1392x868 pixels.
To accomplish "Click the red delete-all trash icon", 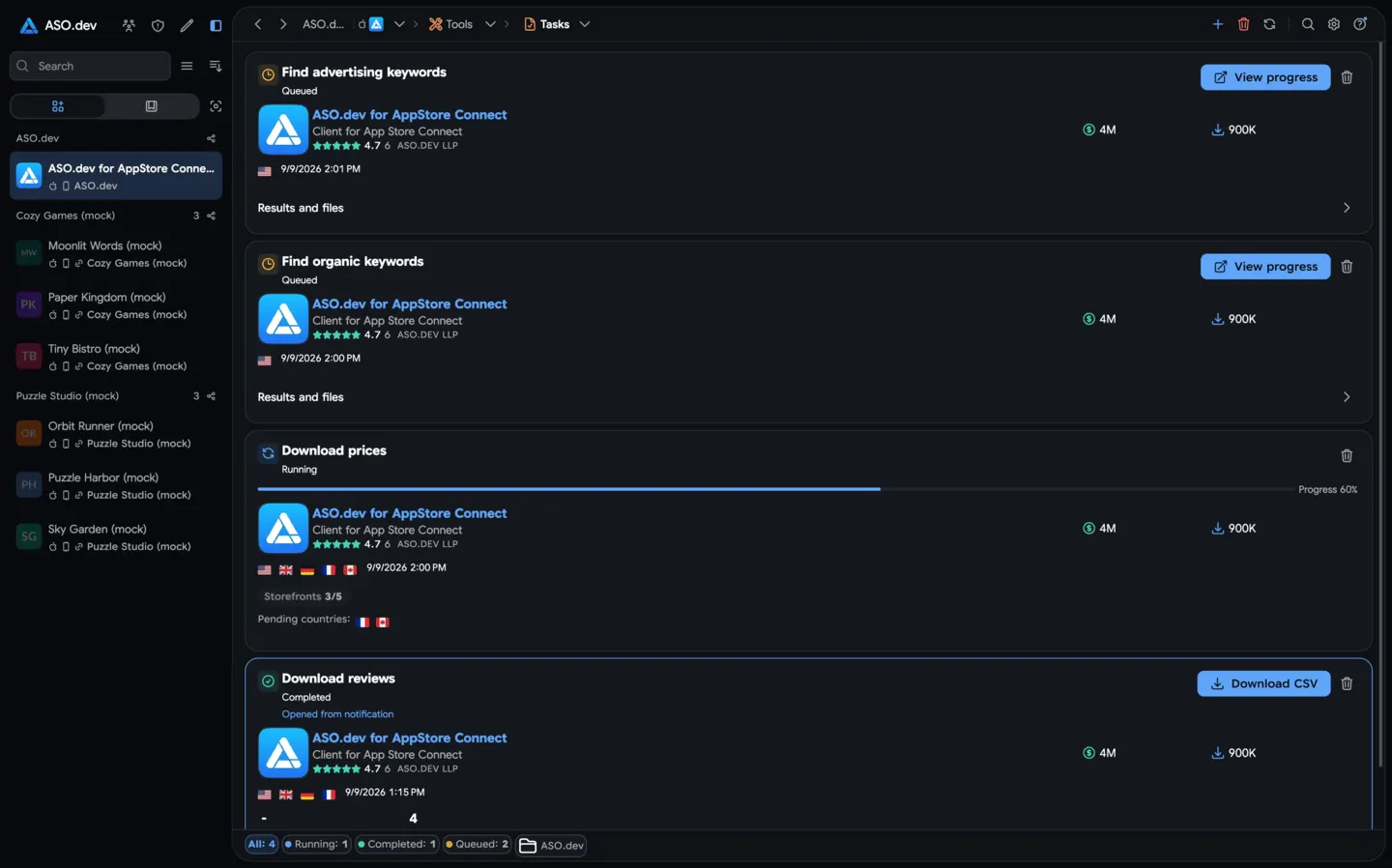I will (1244, 24).
